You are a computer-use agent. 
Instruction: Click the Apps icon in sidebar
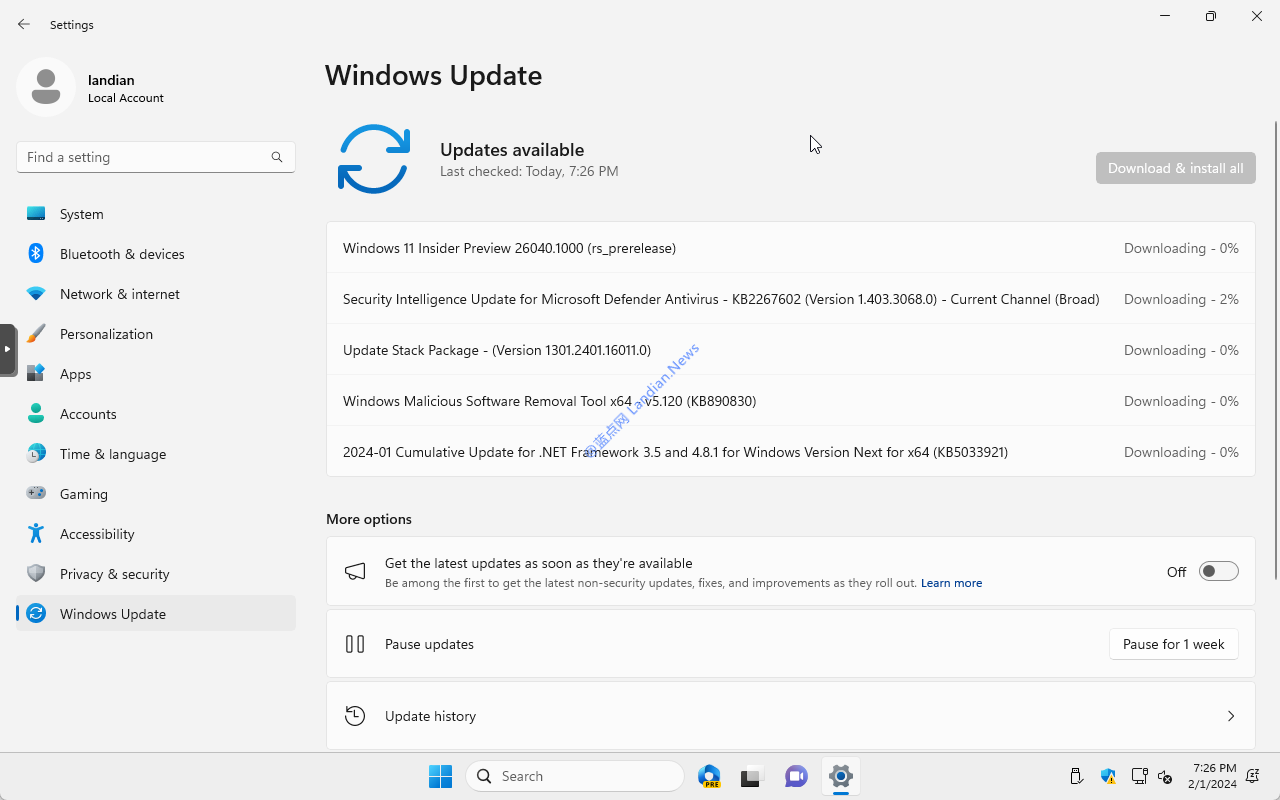click(36, 374)
